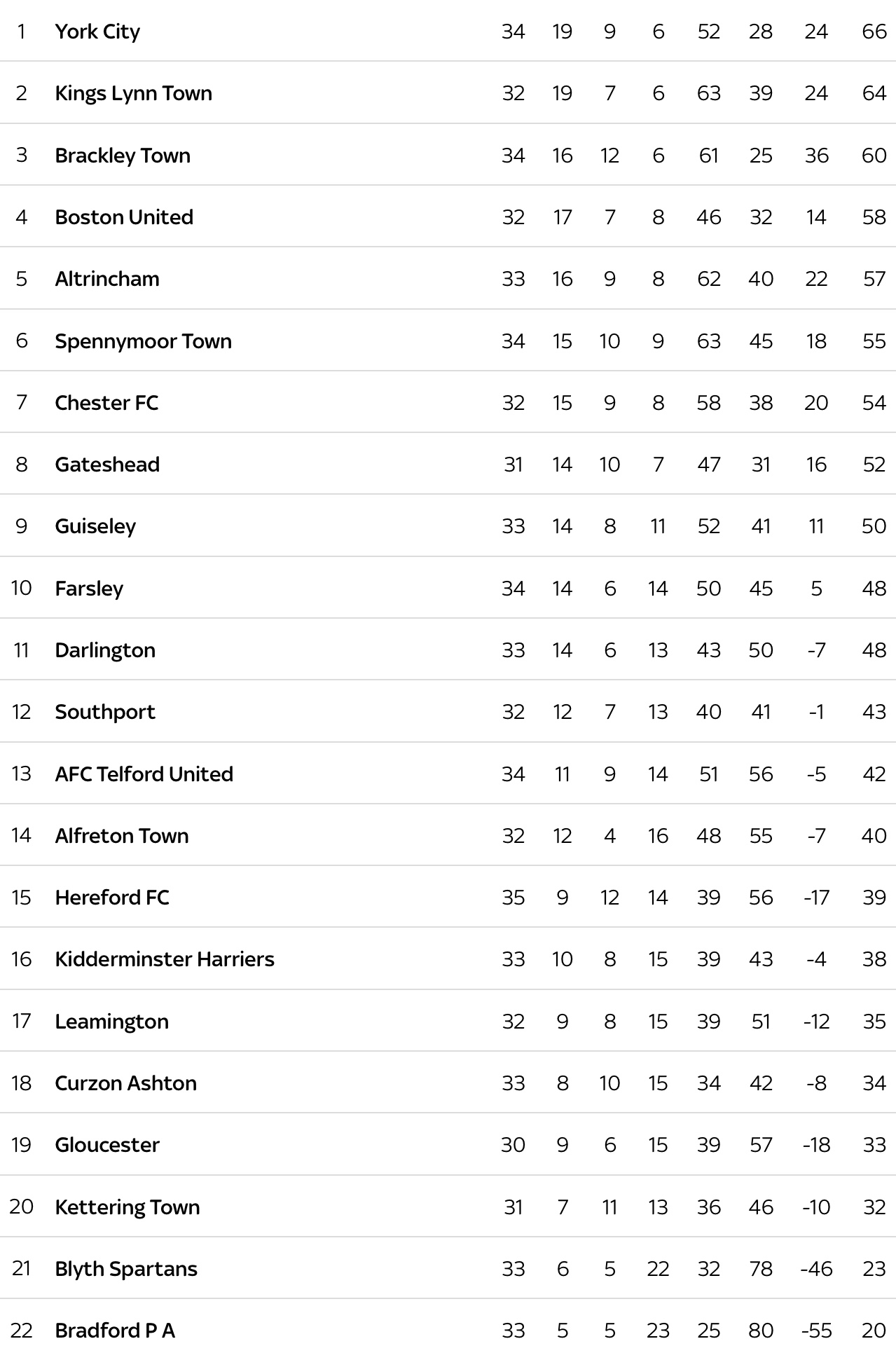This screenshot has height=1353, width=896.
Task: Click on Guiseley in the table
Action: click(x=95, y=526)
